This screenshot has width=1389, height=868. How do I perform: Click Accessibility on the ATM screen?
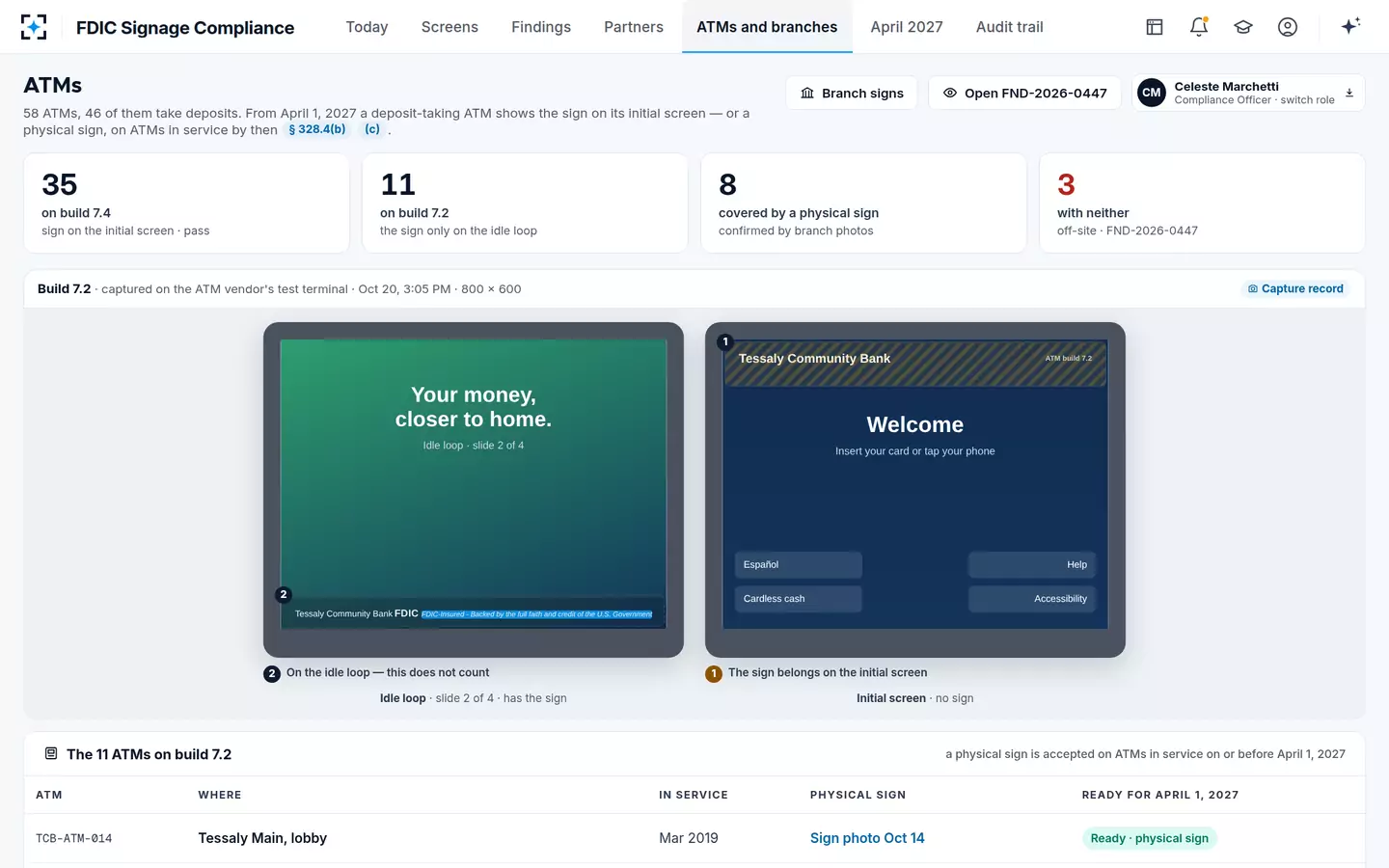click(x=1032, y=599)
